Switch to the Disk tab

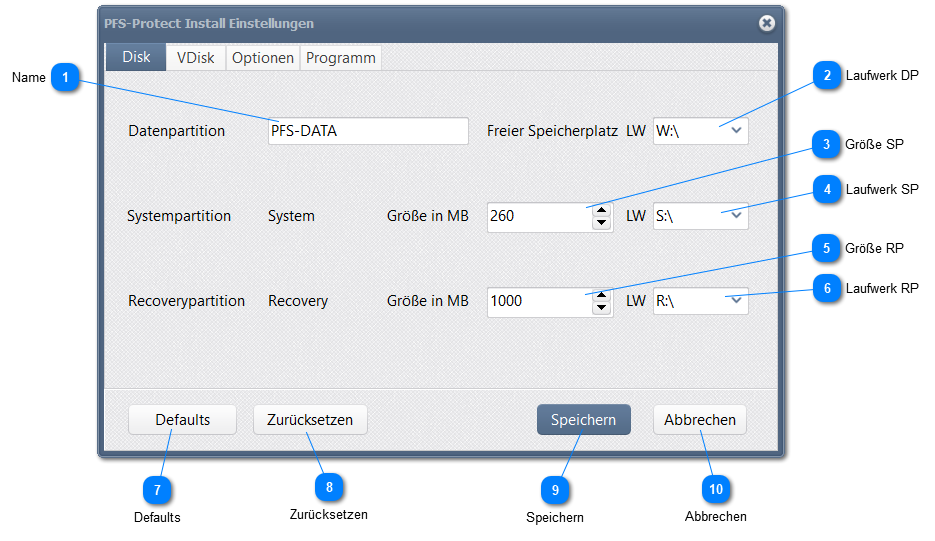click(136, 57)
